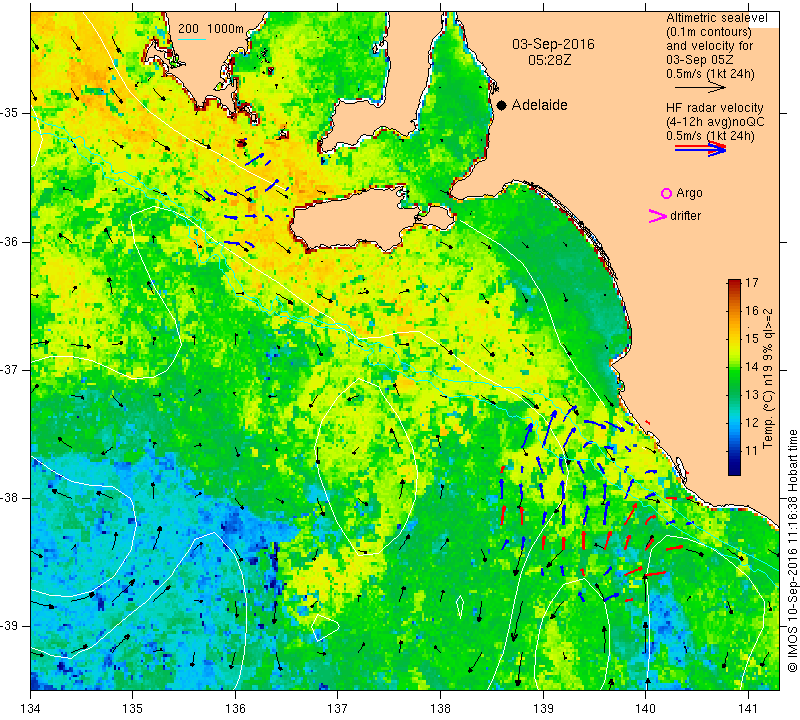This screenshot has height=720, width=800.
Task: Click the longitude label 140
Action: point(646,709)
